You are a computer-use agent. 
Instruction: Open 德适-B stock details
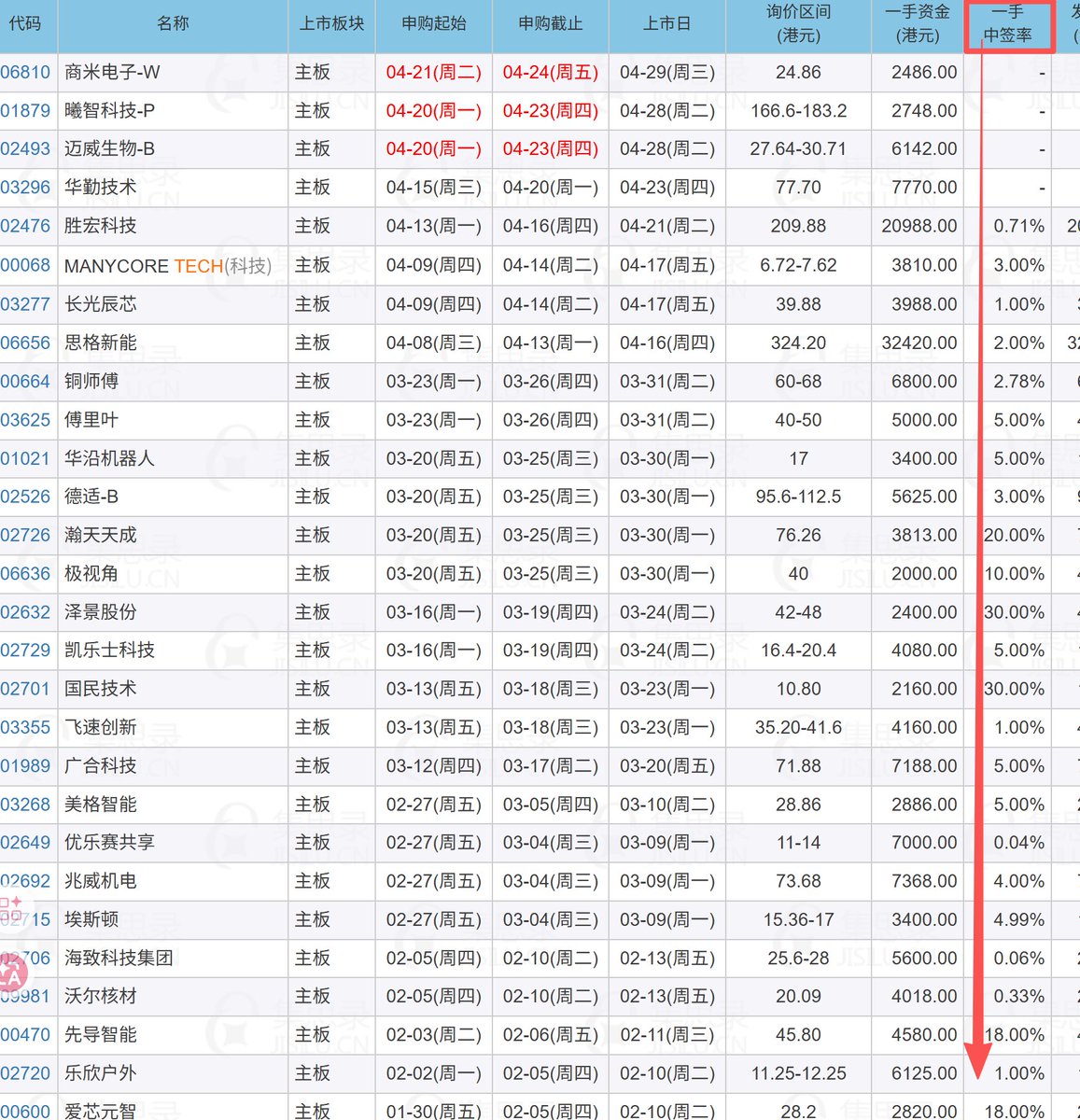pyautogui.click(x=88, y=497)
